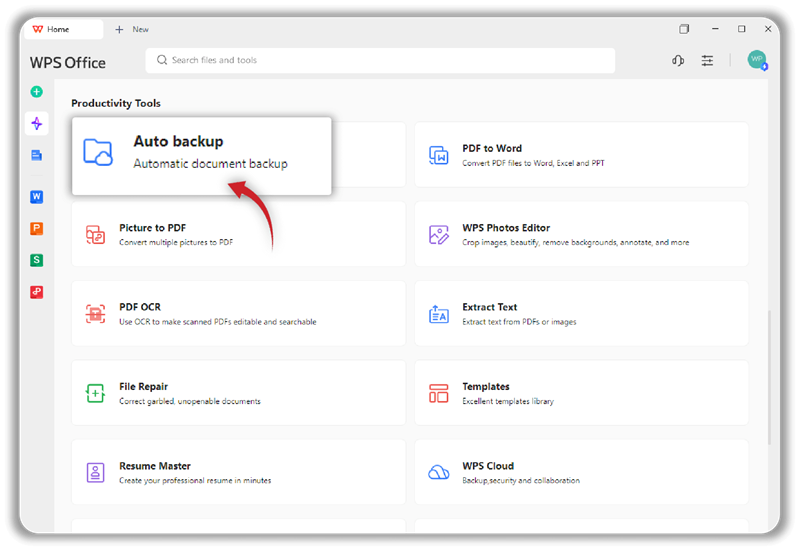Open the Templates library card
Screen dimensions: 800x551
click(581, 393)
